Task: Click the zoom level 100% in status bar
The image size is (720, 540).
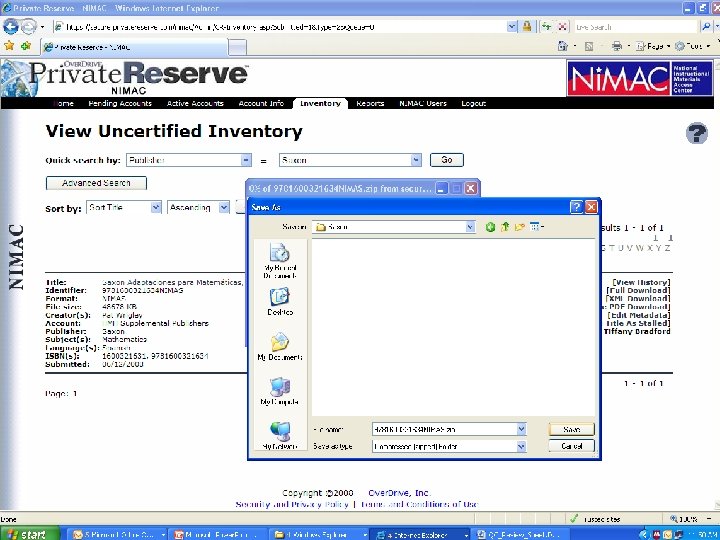Action: tap(691, 519)
